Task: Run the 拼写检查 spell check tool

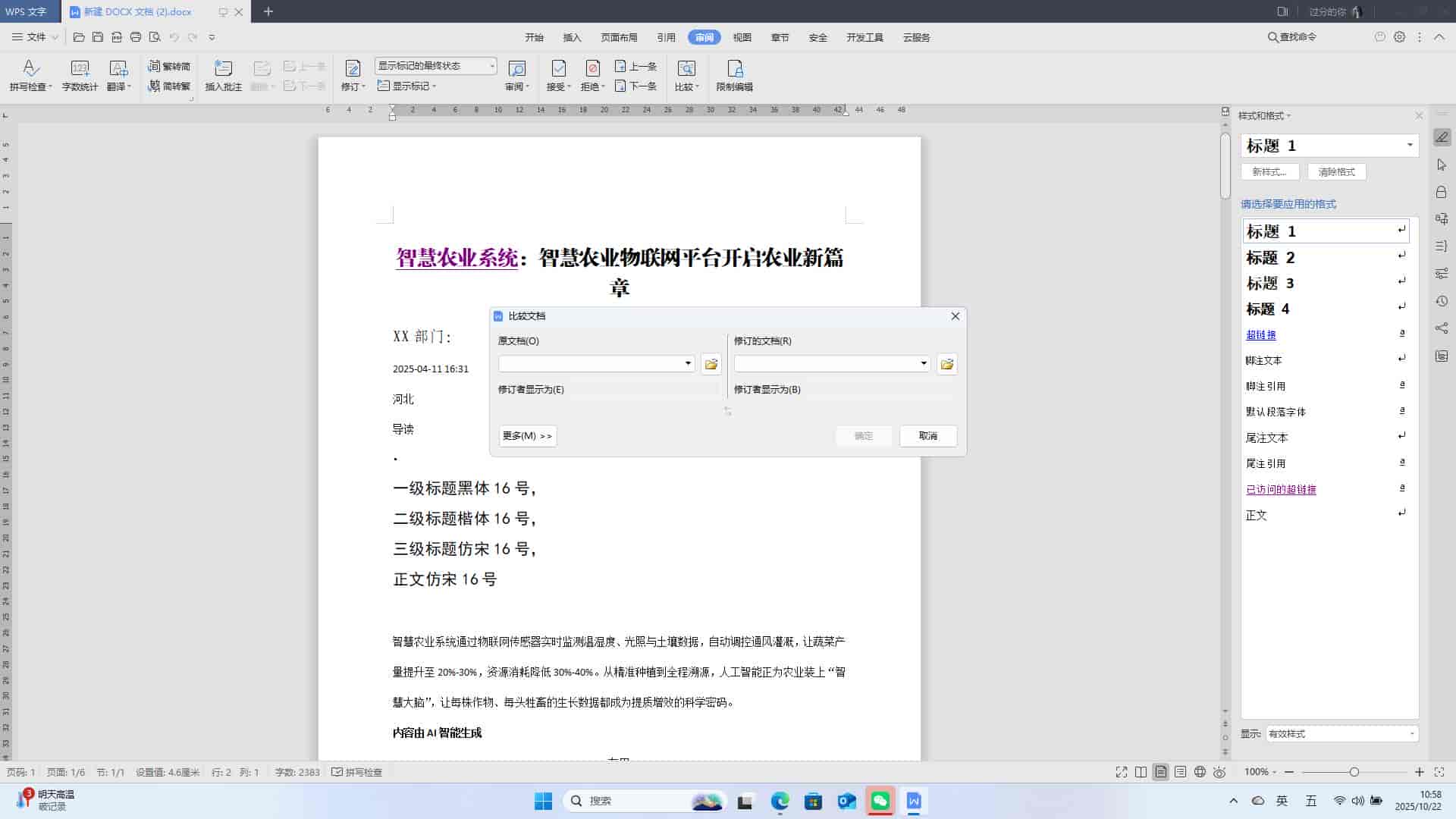Action: click(30, 76)
